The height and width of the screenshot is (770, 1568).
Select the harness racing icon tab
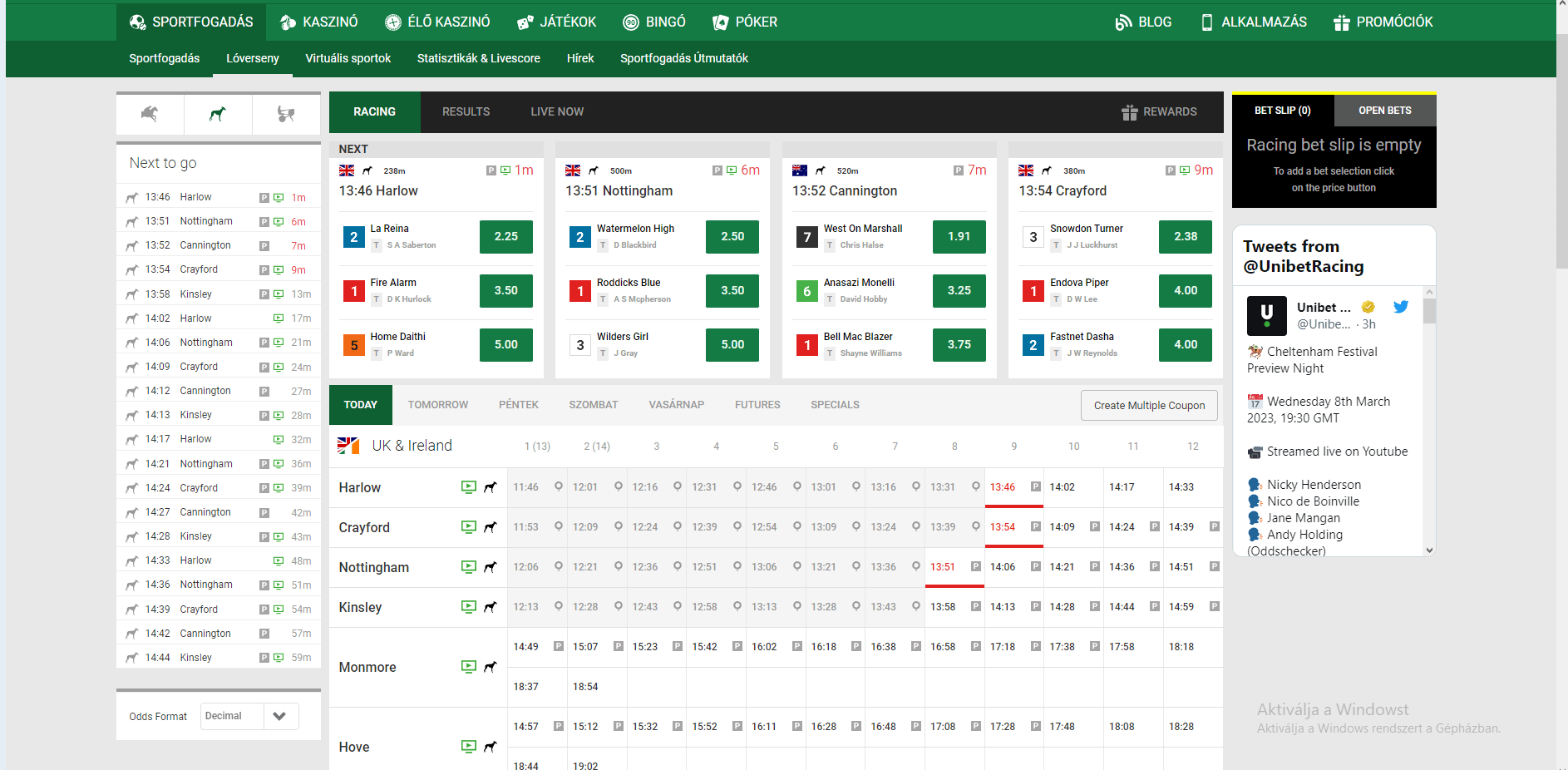click(x=286, y=114)
